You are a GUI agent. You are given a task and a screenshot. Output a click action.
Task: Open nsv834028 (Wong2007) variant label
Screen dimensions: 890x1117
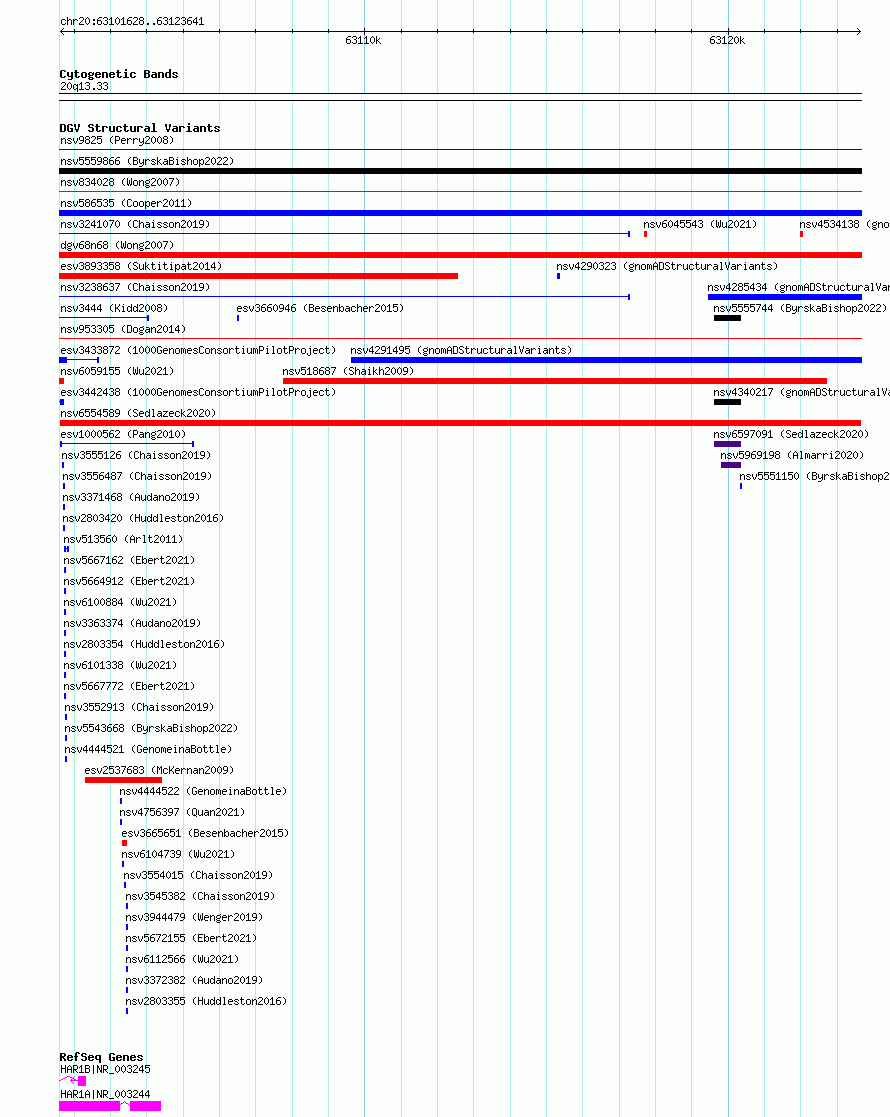[x=120, y=182]
